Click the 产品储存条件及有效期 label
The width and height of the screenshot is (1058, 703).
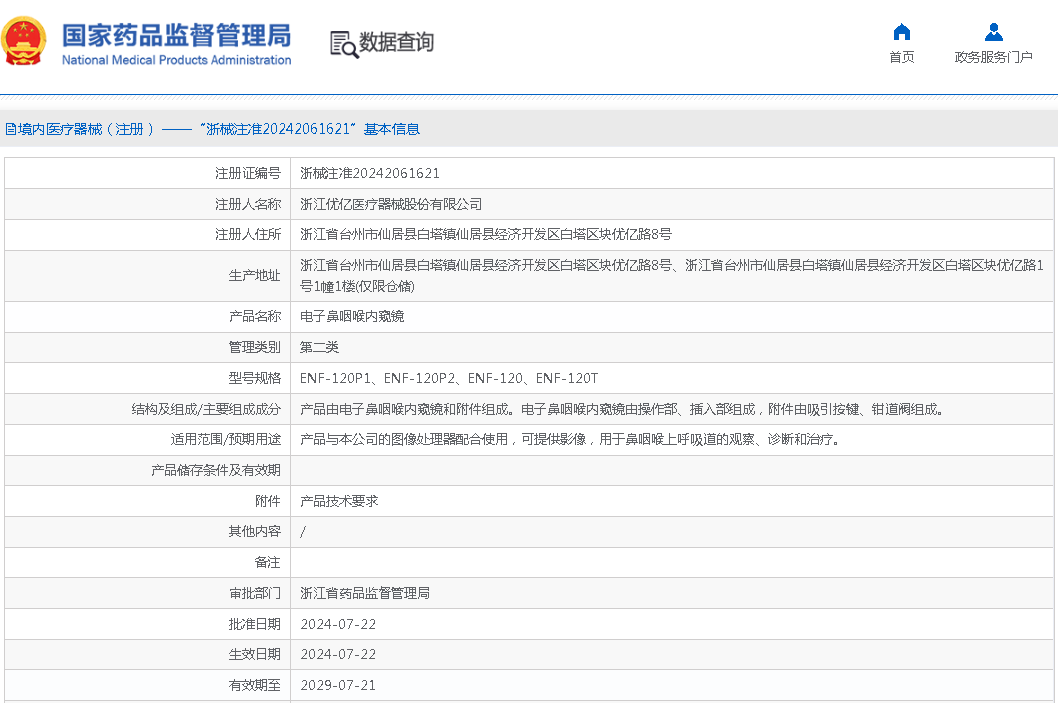(216, 470)
